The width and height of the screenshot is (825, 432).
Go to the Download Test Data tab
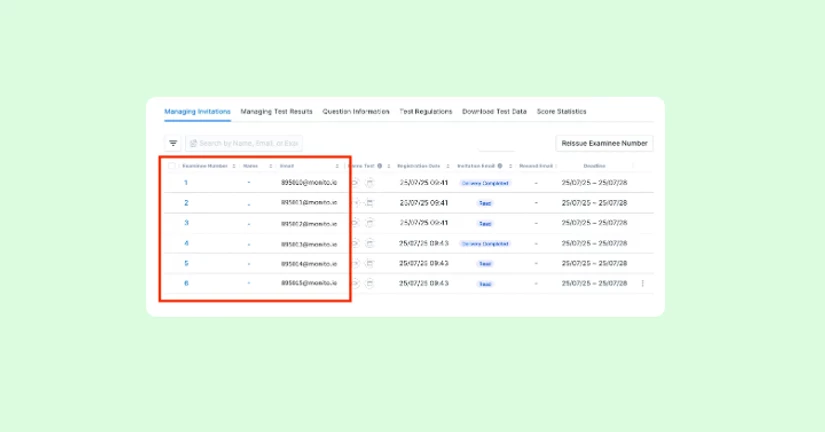click(x=494, y=111)
